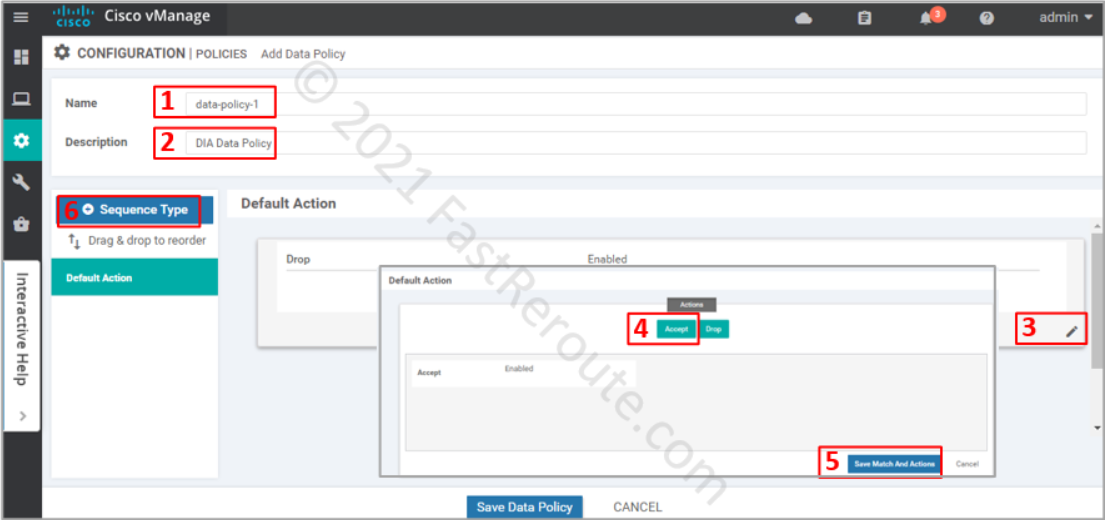Click the Sequence Type add button
This screenshot has height=520, width=1105.
(135, 210)
